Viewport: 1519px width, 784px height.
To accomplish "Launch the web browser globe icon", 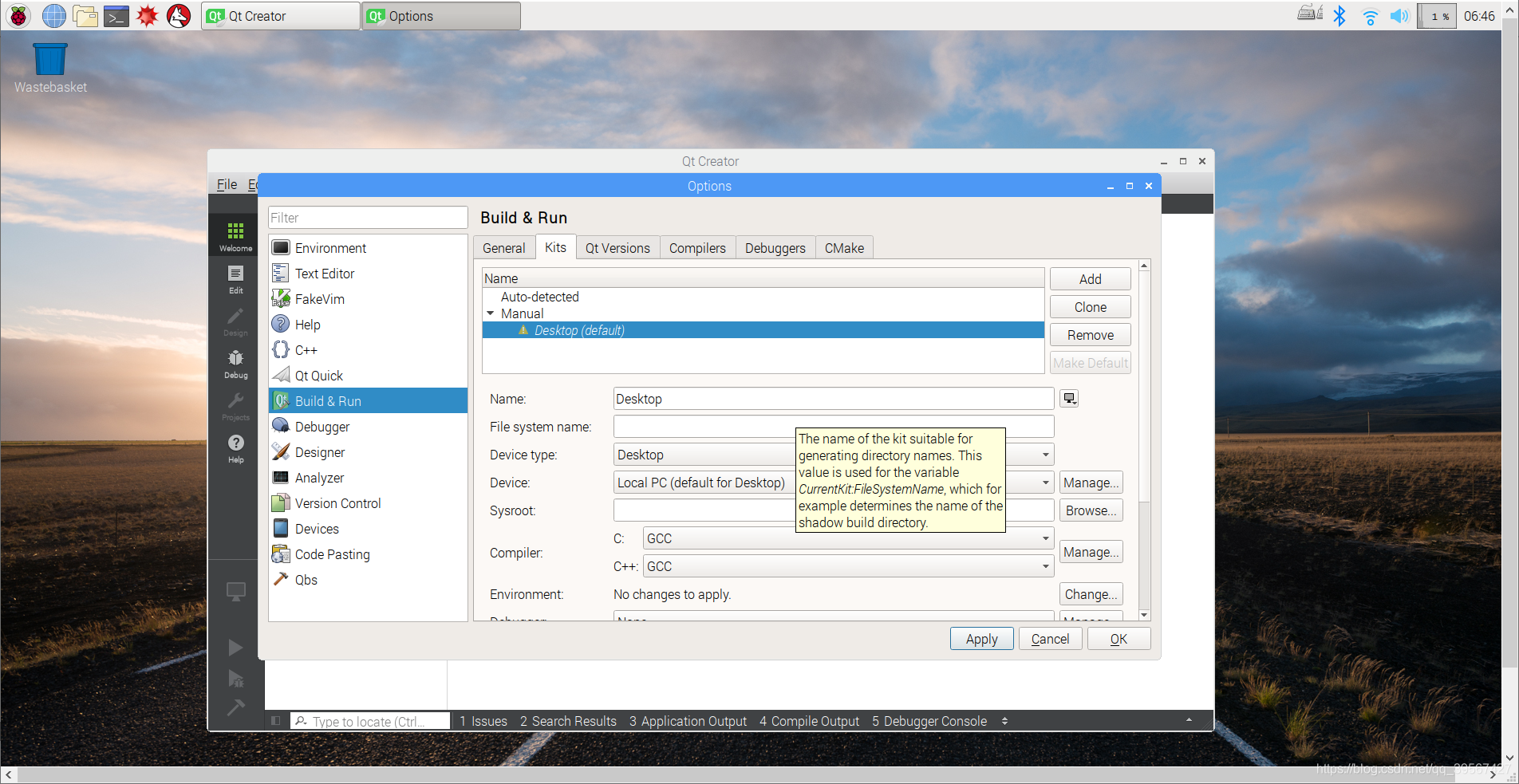I will tap(53, 16).
